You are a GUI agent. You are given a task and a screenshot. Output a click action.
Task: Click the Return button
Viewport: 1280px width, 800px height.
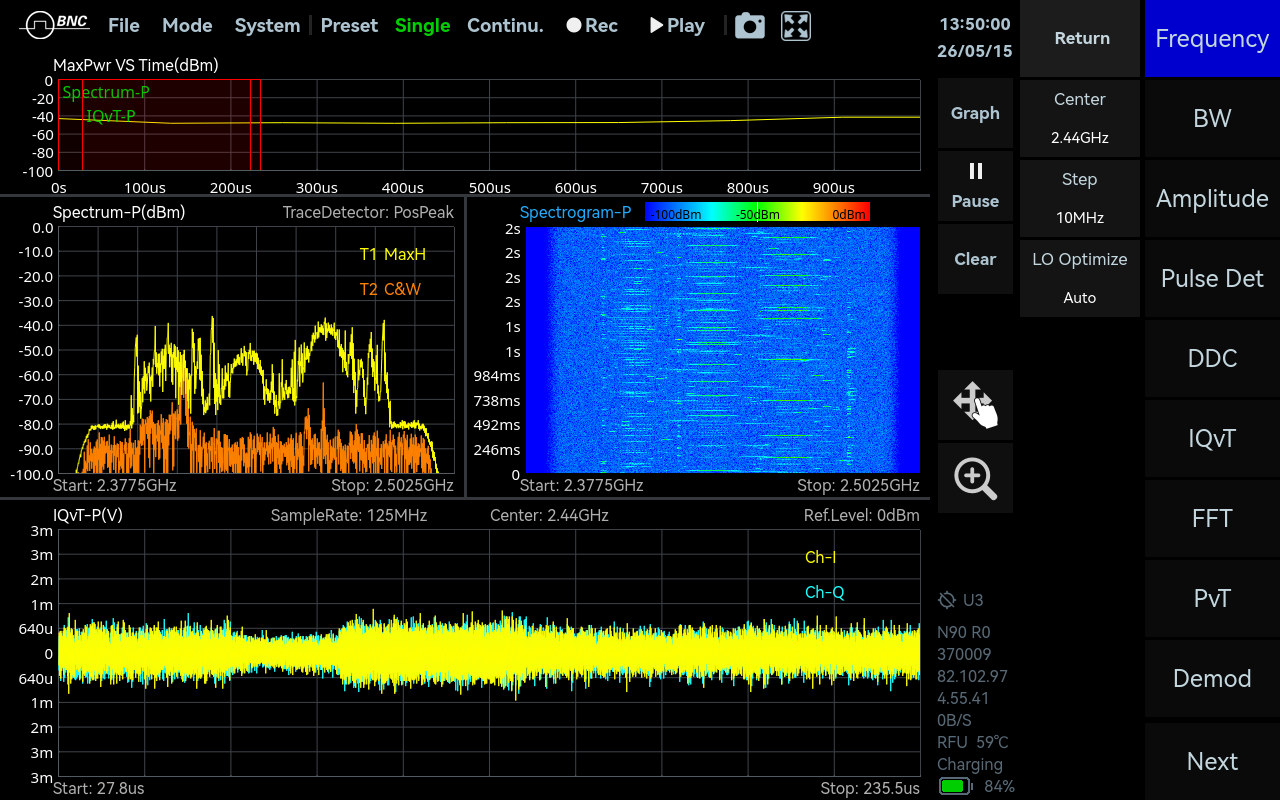point(1082,38)
